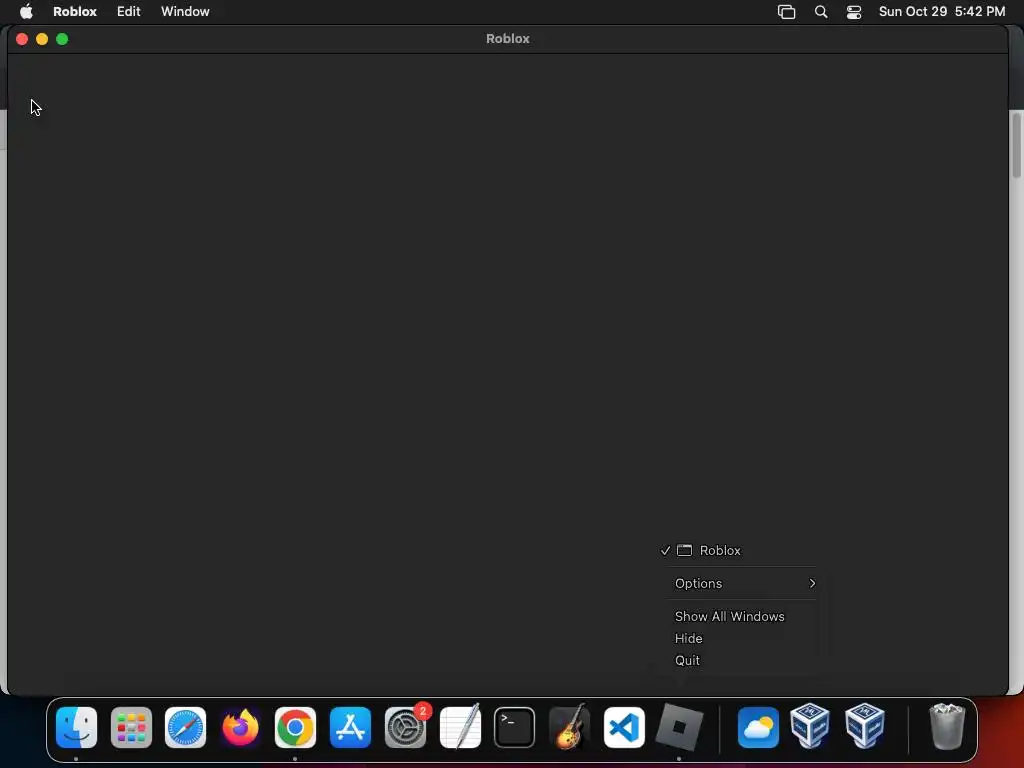Launch Safari from the Dock
The height and width of the screenshot is (768, 1024).
[x=185, y=727]
